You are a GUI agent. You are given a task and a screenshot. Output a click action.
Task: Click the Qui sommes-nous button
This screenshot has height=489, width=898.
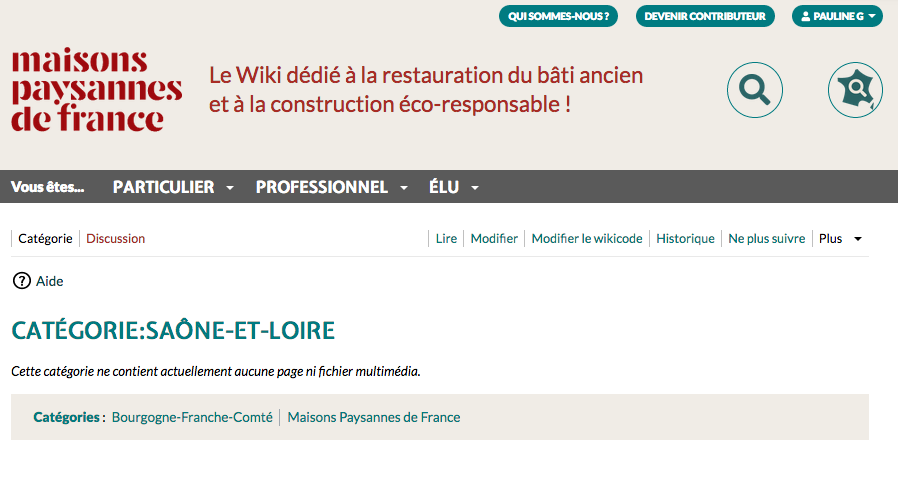point(558,16)
